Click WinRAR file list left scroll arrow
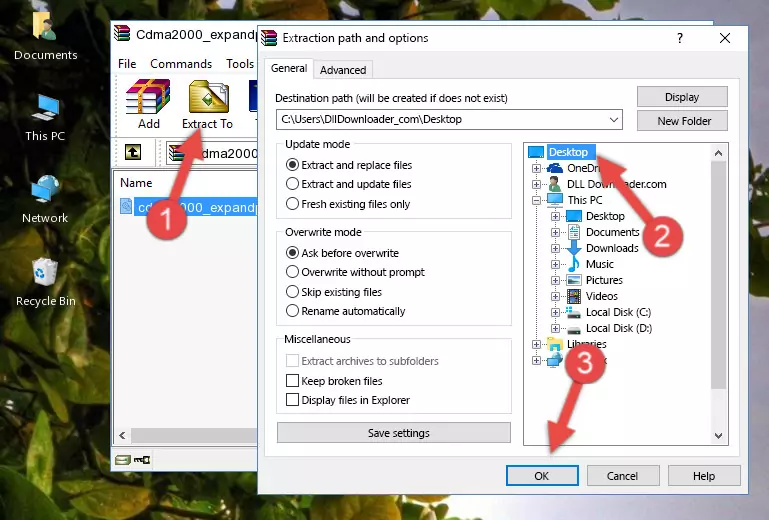The height and width of the screenshot is (520, 769). (x=123, y=435)
